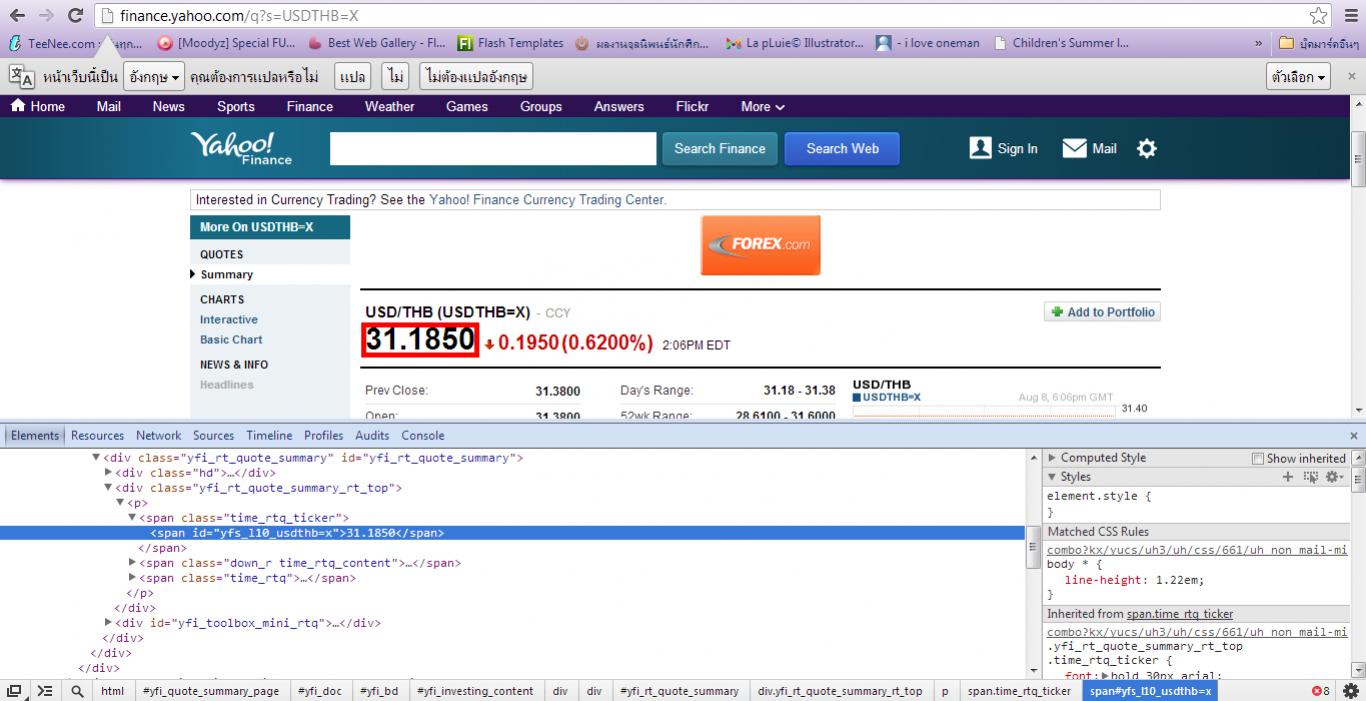Screen dimensions: 1366x701
Task: Reload the Yahoo Finance page
Action: click(75, 16)
